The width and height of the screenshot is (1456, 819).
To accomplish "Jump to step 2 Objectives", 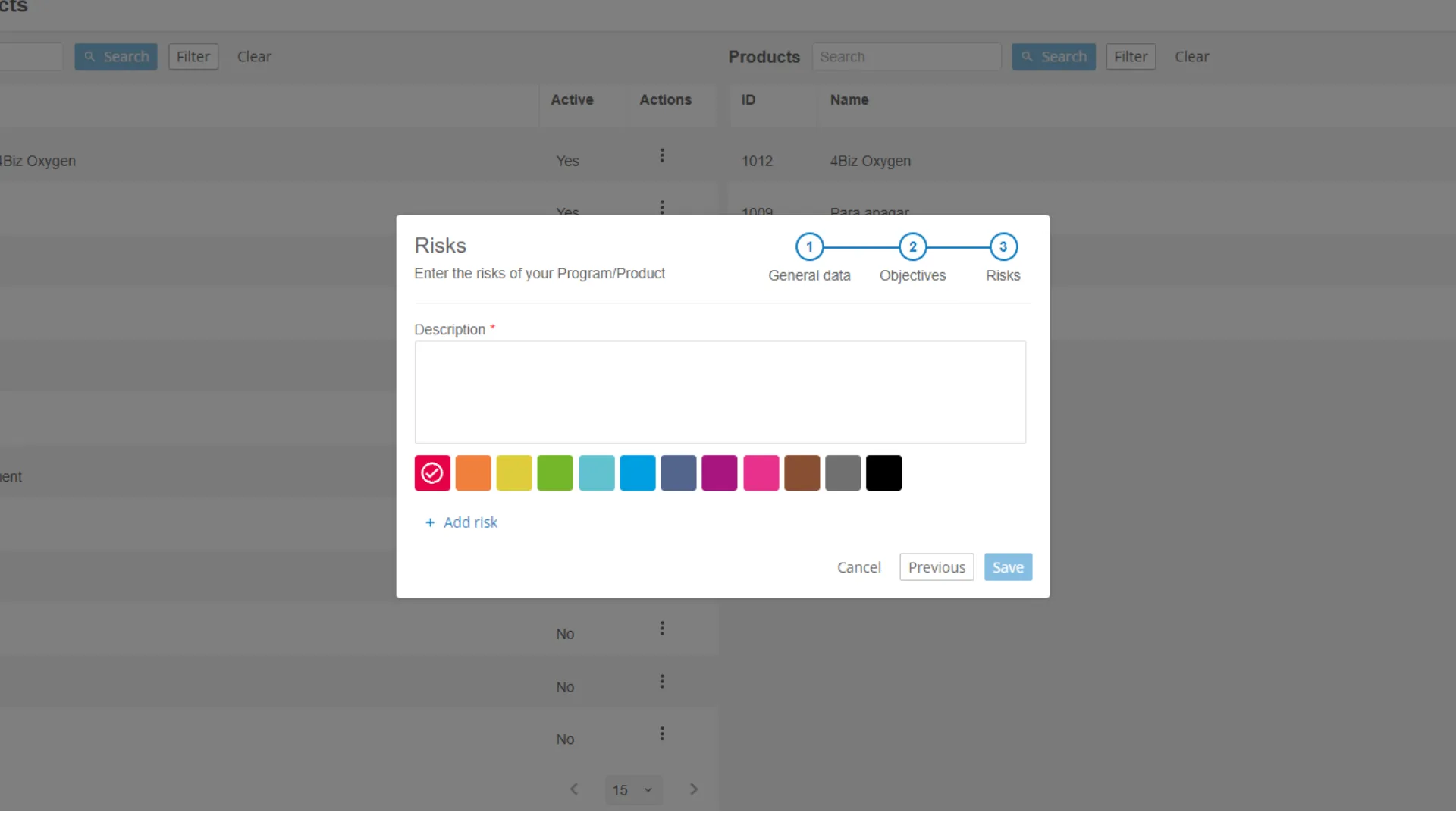I will 913,246.
